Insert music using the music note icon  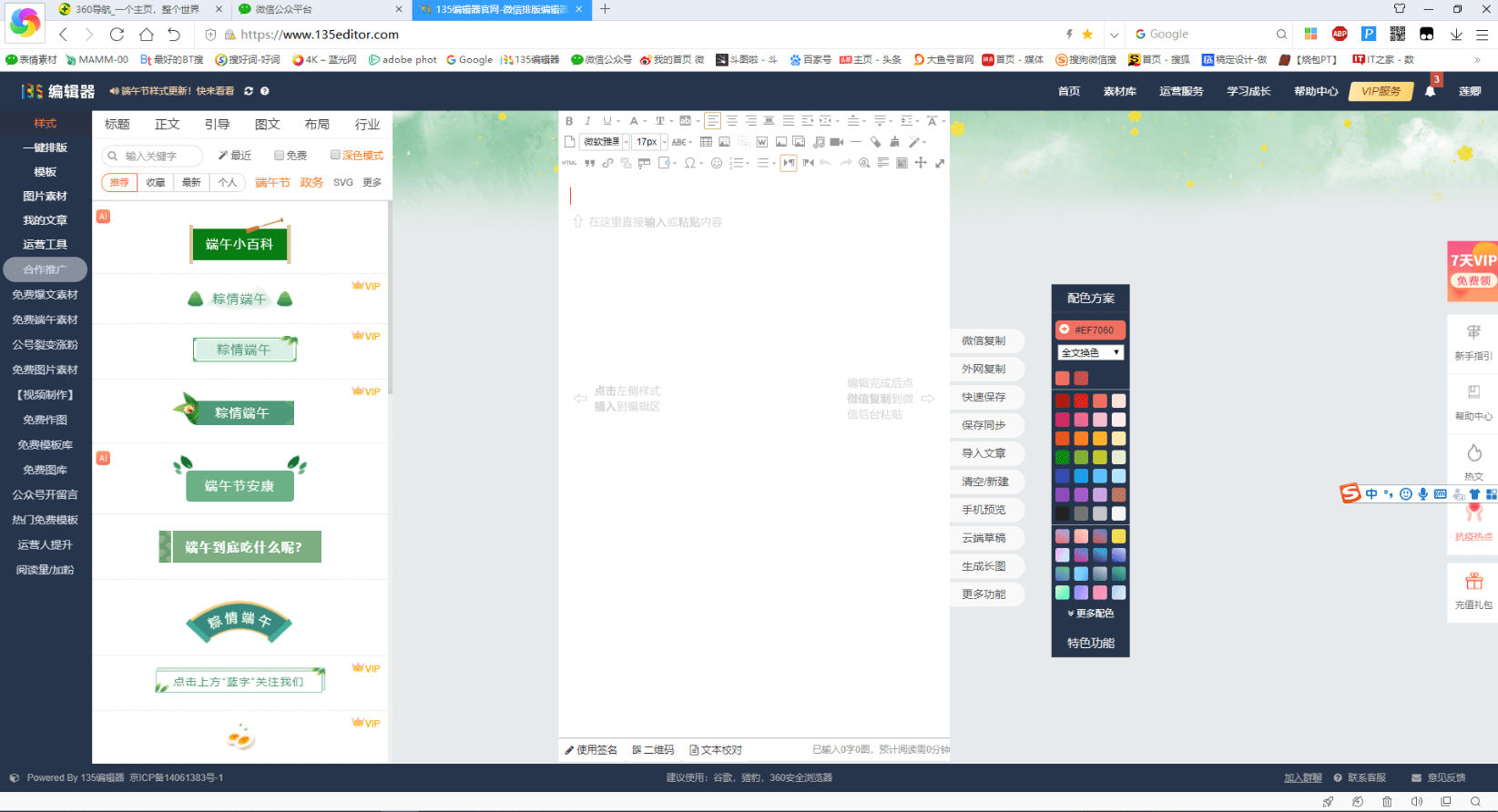coord(819,142)
